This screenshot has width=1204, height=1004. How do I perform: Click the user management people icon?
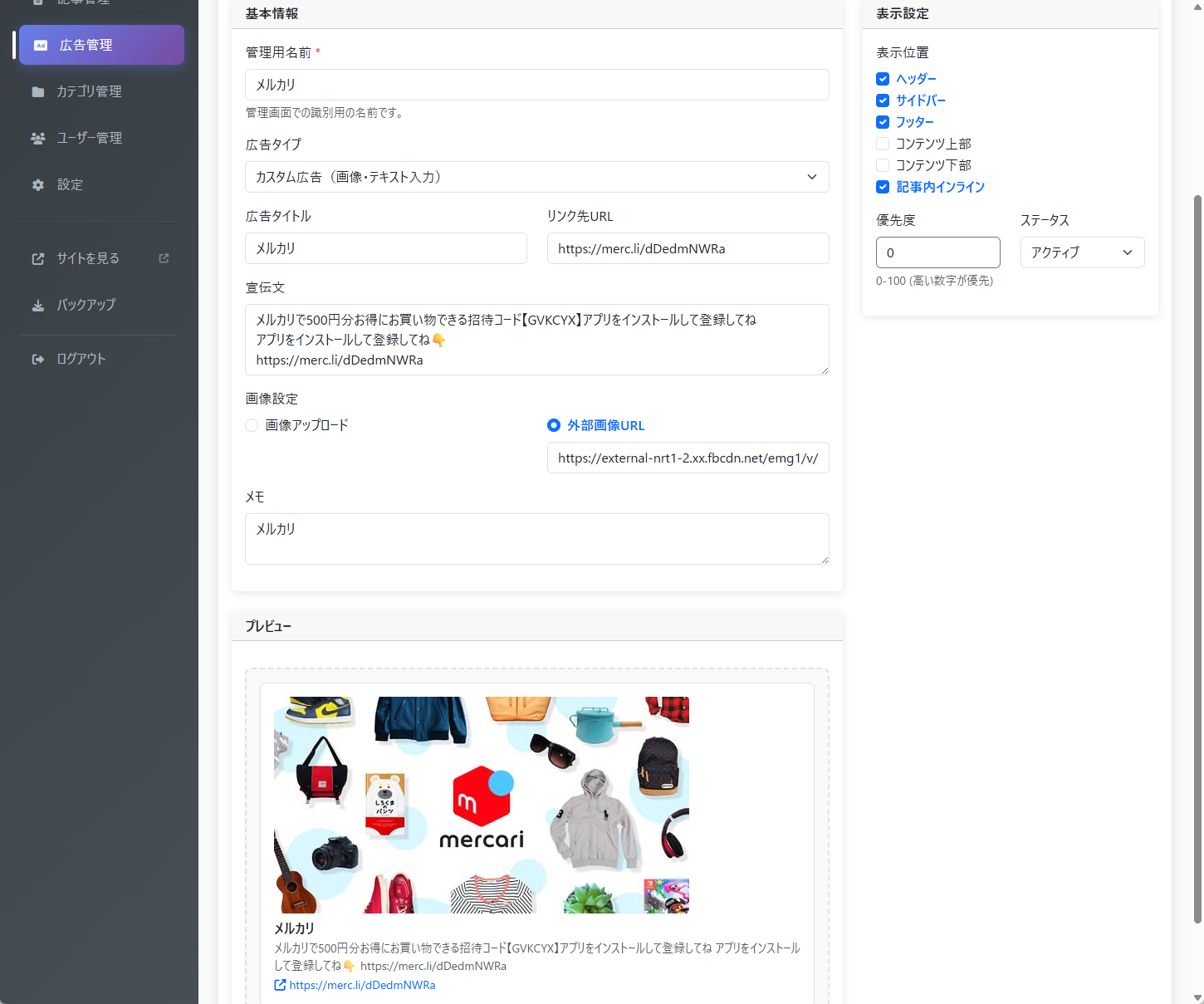coord(38,139)
